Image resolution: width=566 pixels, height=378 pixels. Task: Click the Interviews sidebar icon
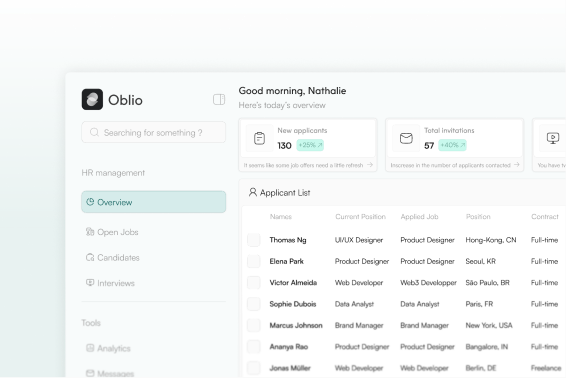90,282
